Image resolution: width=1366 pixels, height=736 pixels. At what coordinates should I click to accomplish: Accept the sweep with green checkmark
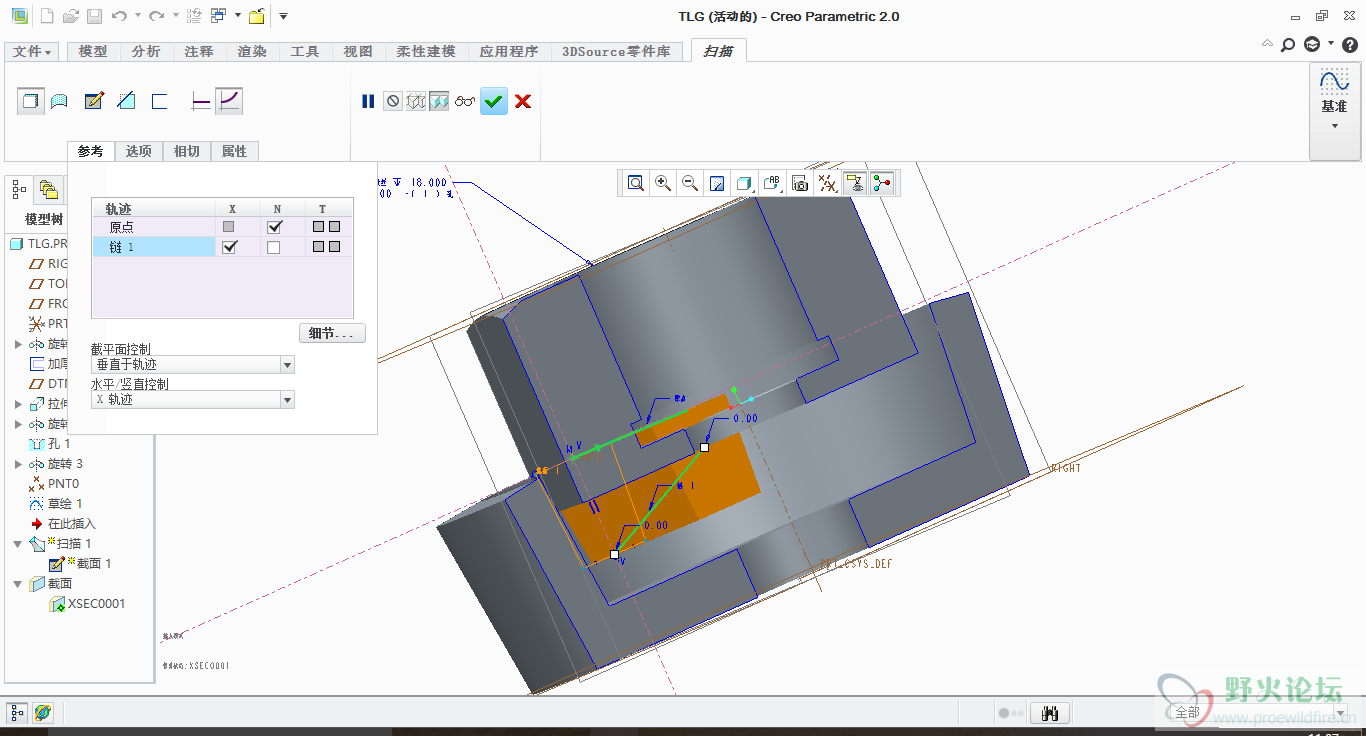[494, 101]
